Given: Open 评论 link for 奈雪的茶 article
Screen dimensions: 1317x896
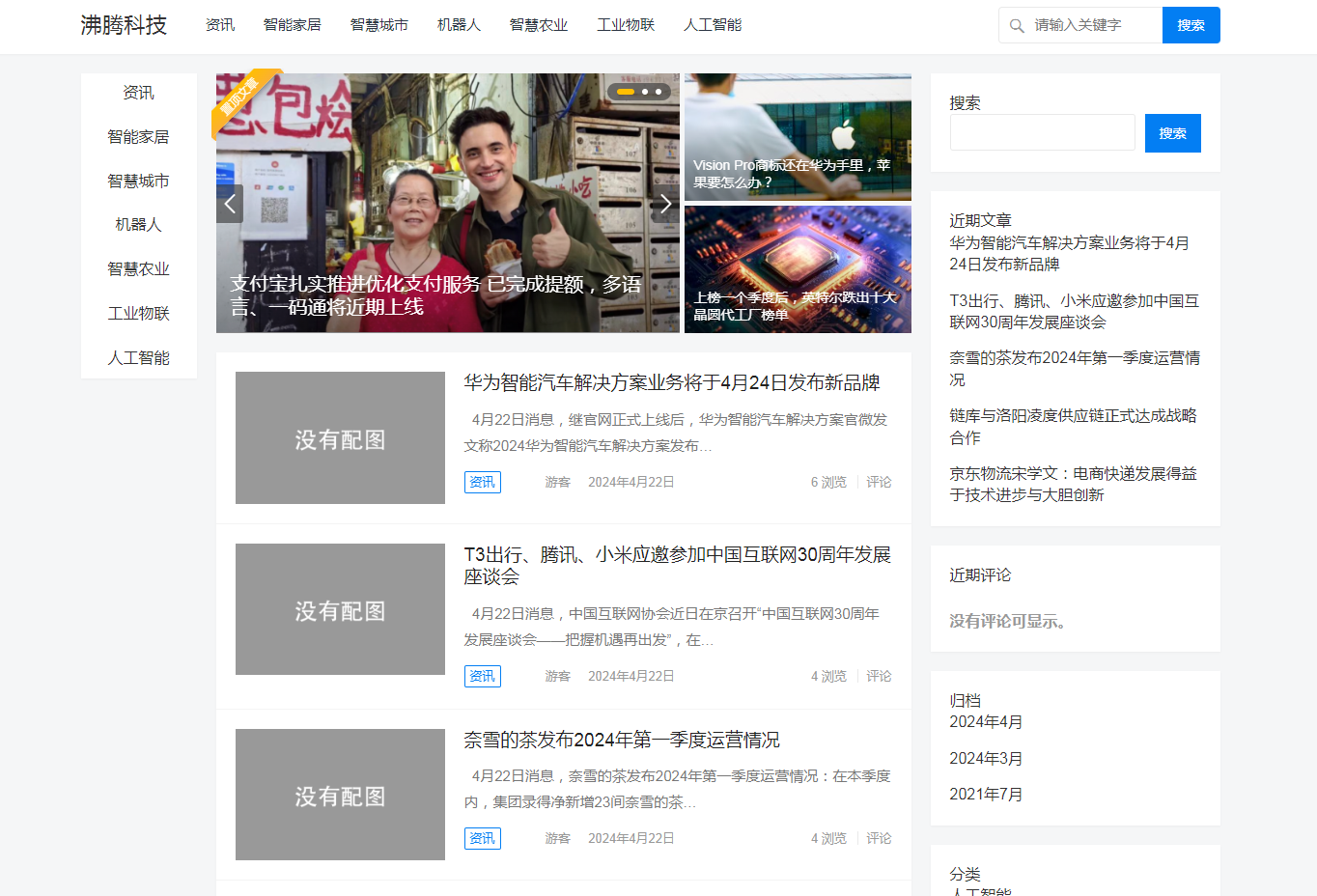Looking at the screenshot, I should pyautogui.click(x=879, y=838).
